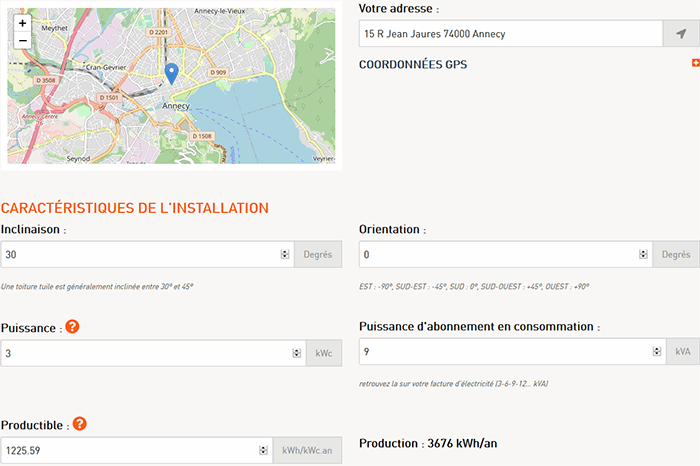
Task: Expand GPS coordinates with the plus icon
Action: coord(695,63)
